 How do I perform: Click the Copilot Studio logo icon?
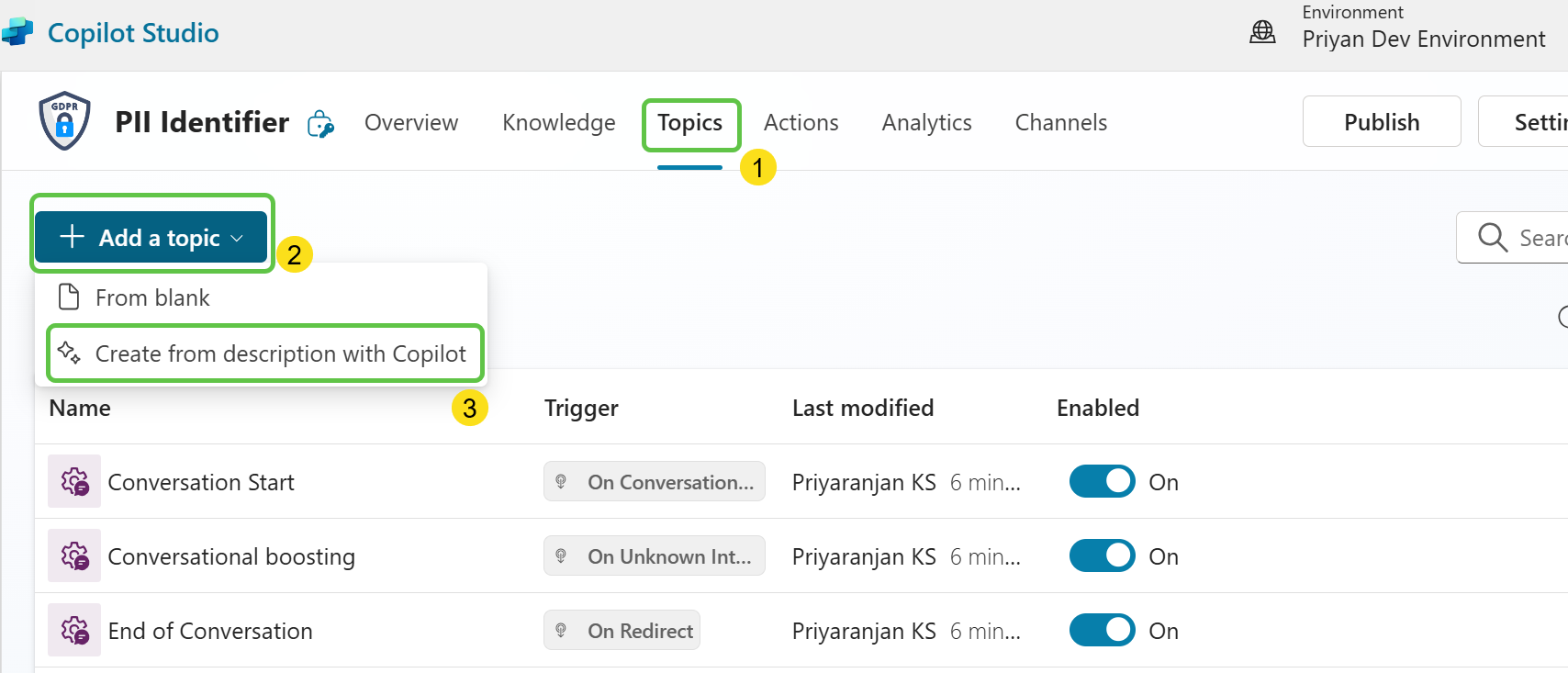coord(17,33)
